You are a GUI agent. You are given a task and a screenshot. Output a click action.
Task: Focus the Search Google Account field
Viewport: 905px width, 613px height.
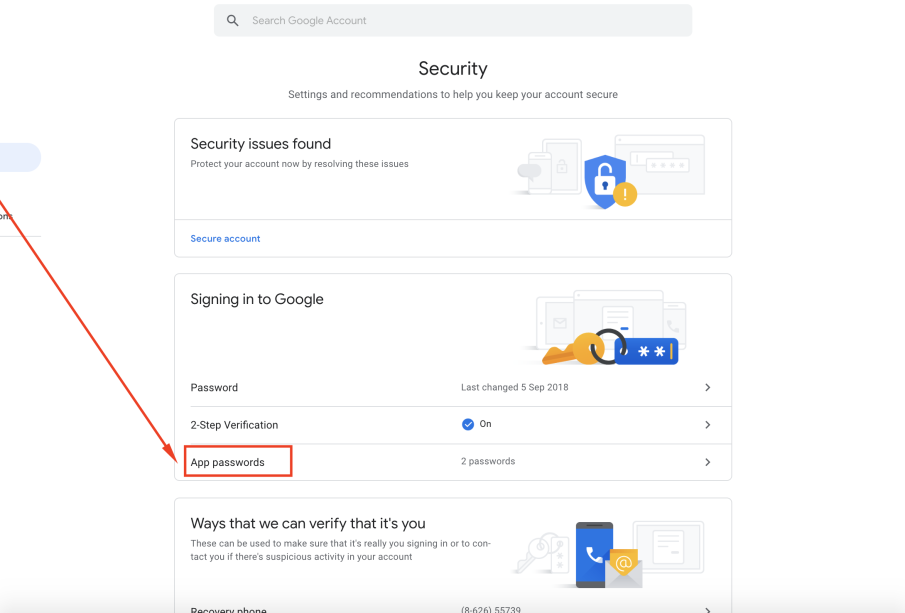coord(460,20)
